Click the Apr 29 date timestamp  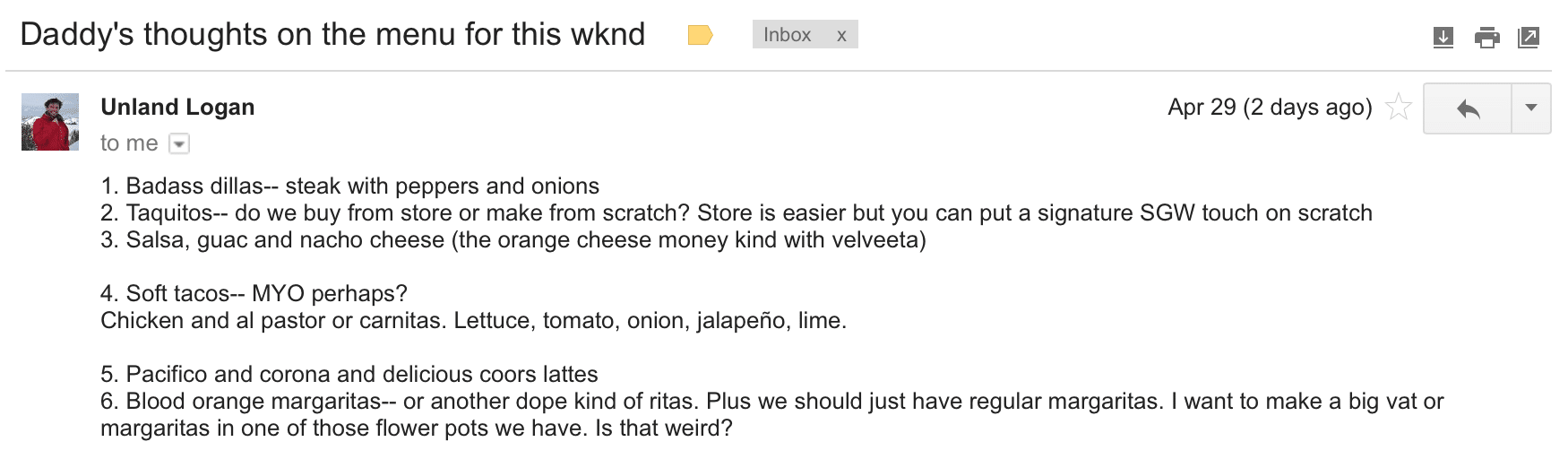point(1270,108)
